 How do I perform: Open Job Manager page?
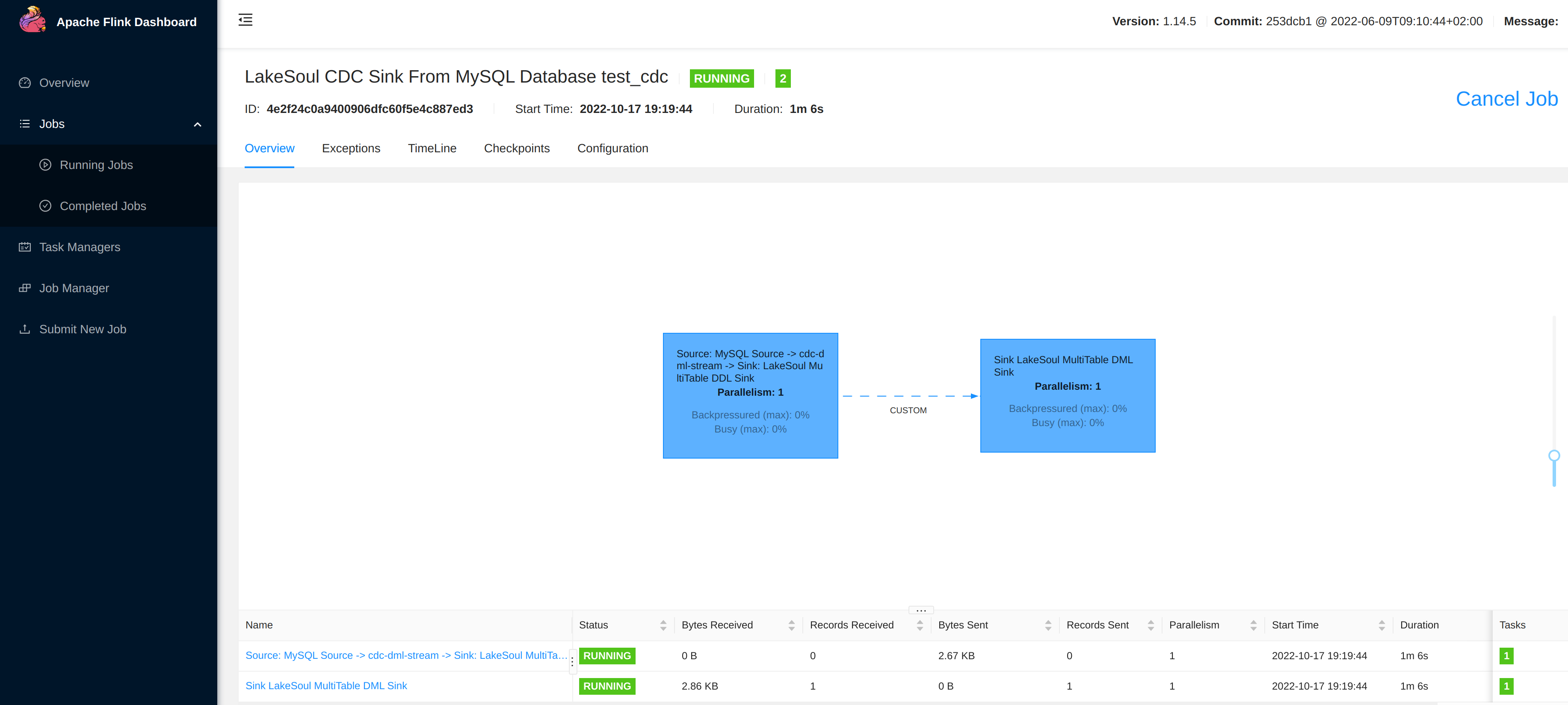coord(108,288)
